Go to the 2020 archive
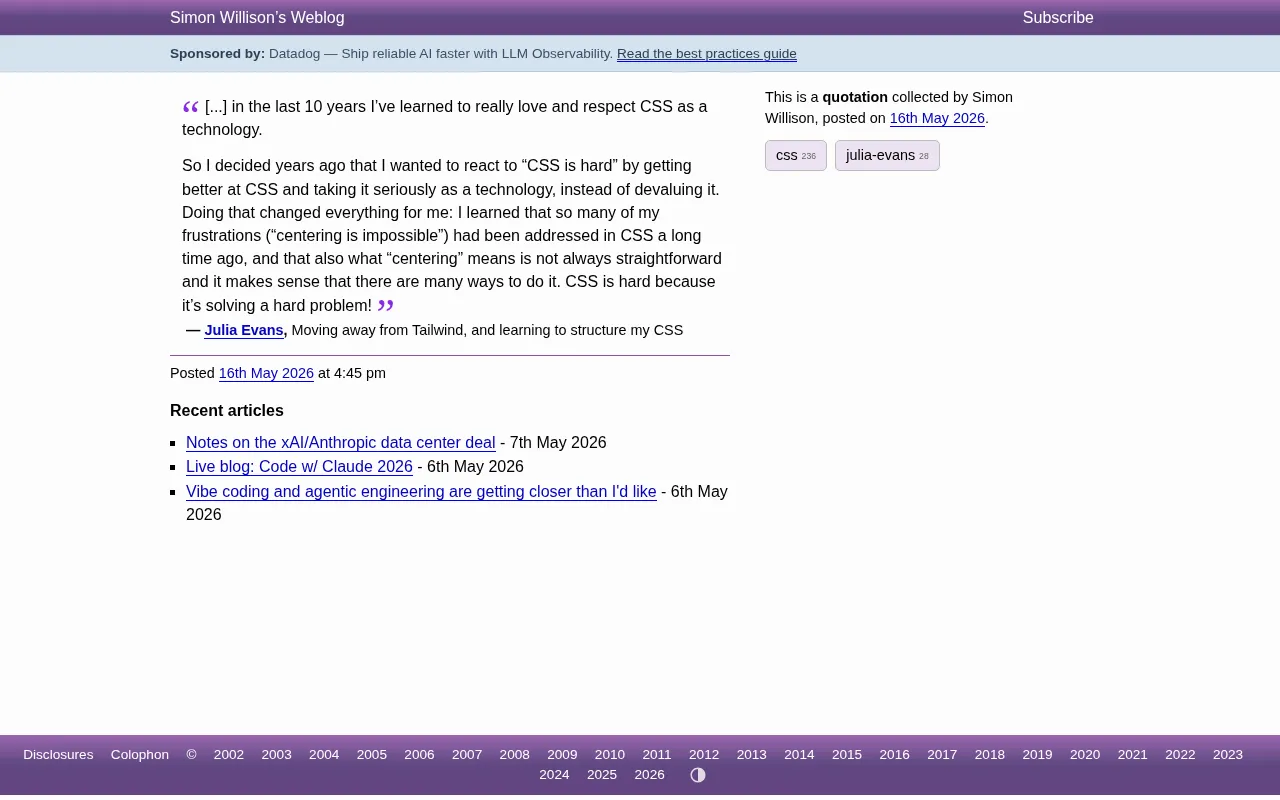 (1085, 755)
